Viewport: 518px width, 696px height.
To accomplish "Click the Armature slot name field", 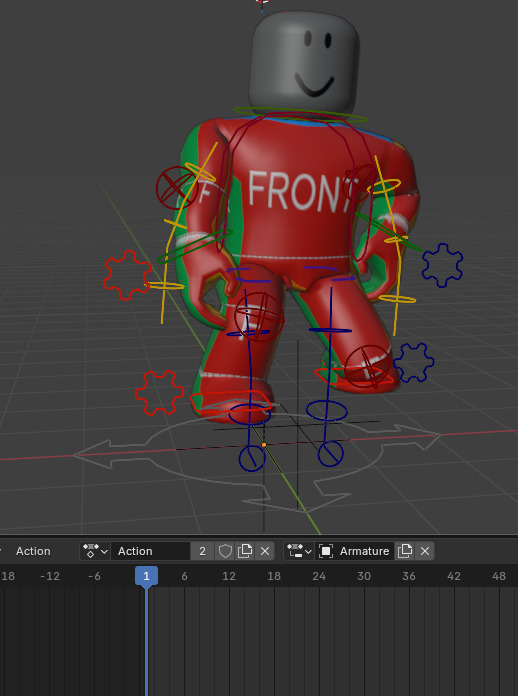I will point(364,551).
